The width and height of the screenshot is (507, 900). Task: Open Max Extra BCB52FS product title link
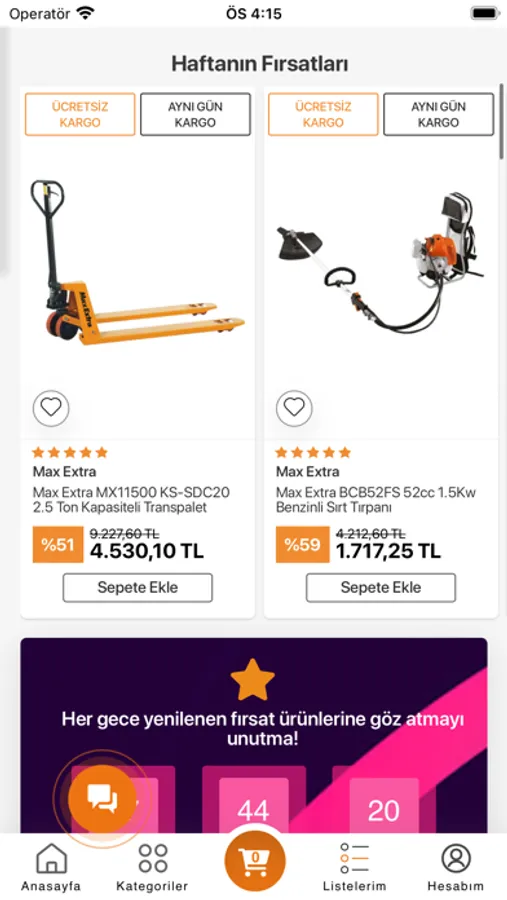coord(376,500)
